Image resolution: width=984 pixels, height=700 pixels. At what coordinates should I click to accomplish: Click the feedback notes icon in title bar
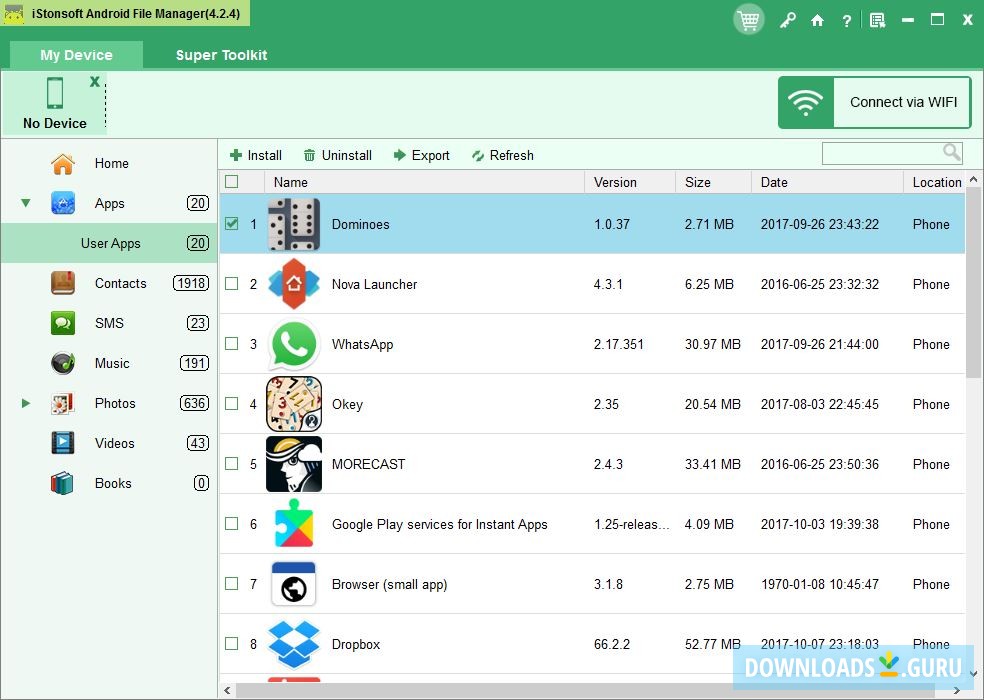point(877,21)
